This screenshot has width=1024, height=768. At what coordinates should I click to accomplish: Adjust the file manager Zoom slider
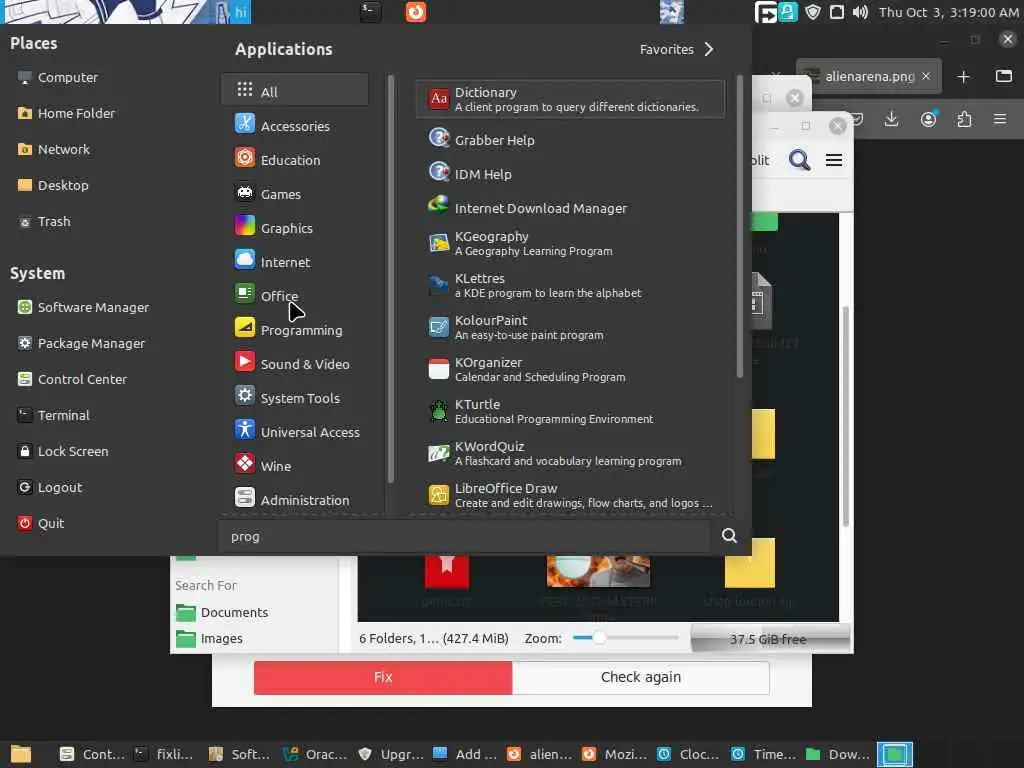tap(625, 637)
